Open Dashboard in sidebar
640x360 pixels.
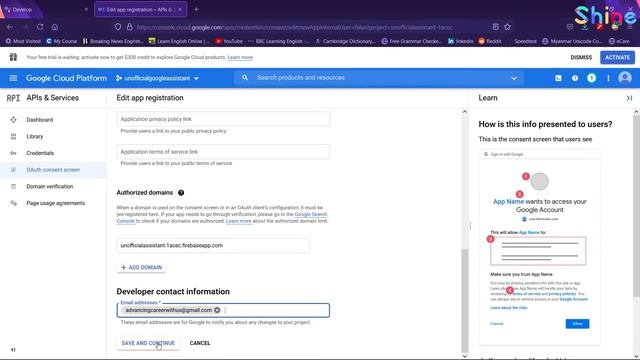(x=53, y=120)
